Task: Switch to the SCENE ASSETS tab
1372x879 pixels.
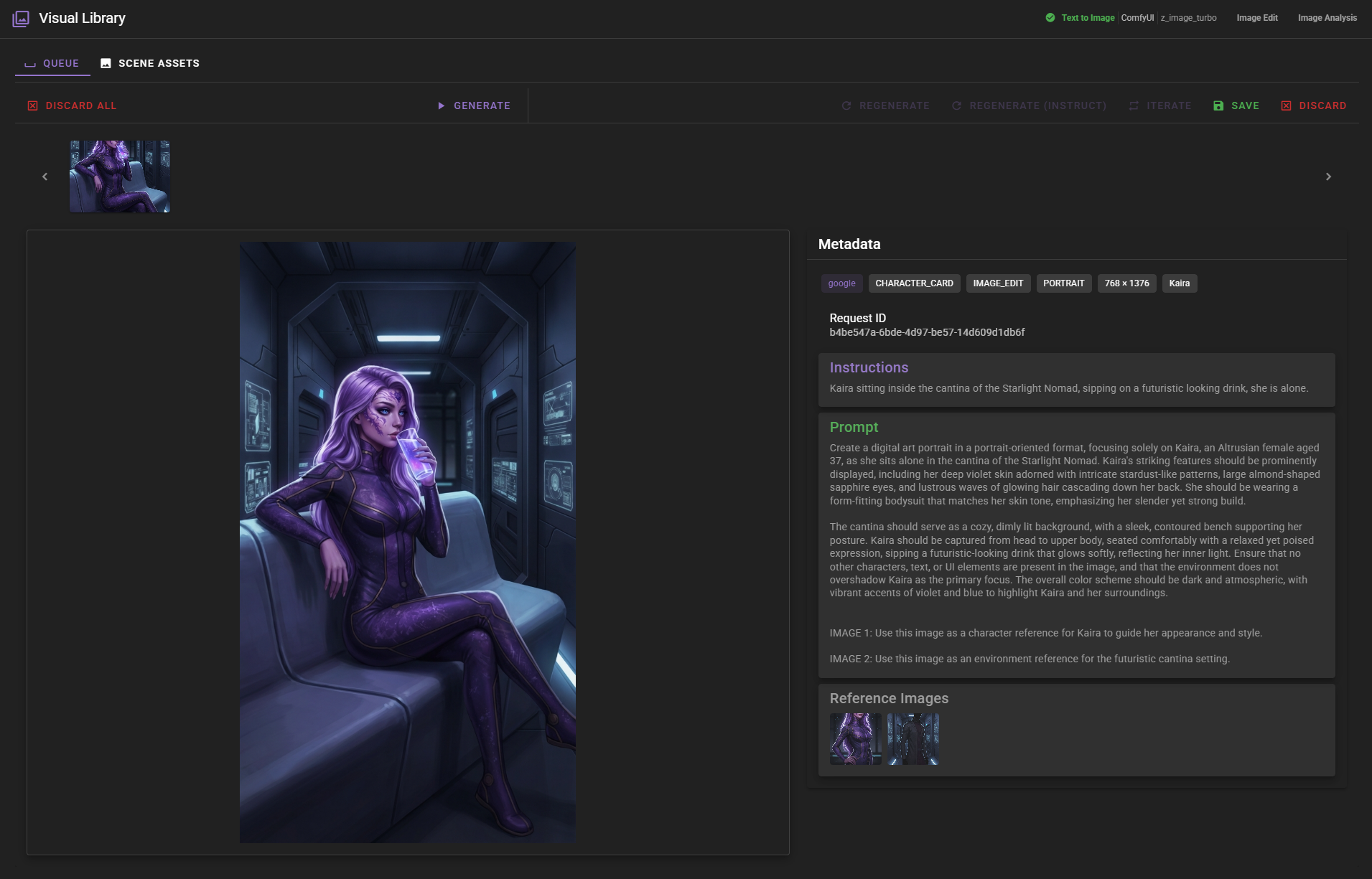Action: point(158,62)
